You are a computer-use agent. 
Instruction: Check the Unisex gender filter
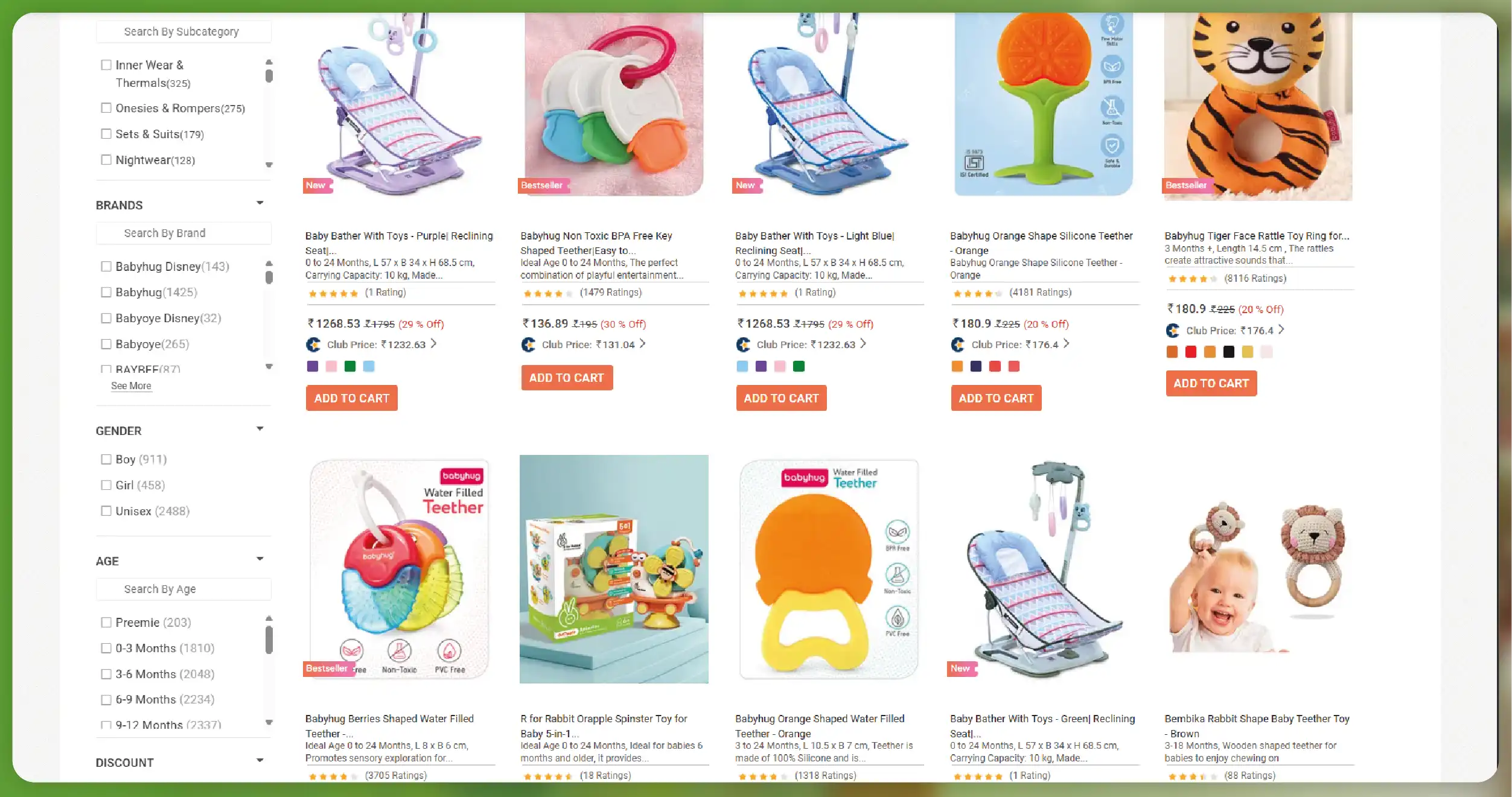(x=106, y=511)
